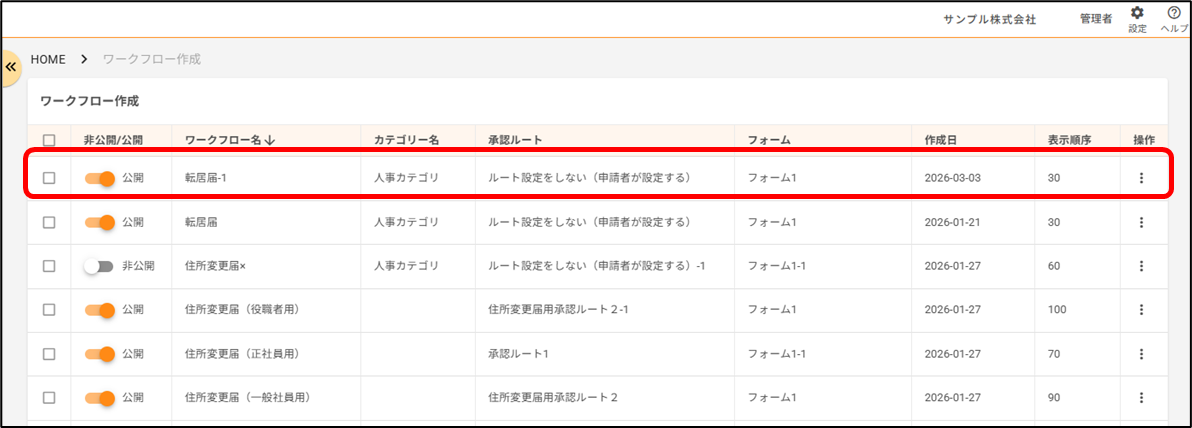Click the 作成日 column header
1192x428 pixels.
point(942,141)
